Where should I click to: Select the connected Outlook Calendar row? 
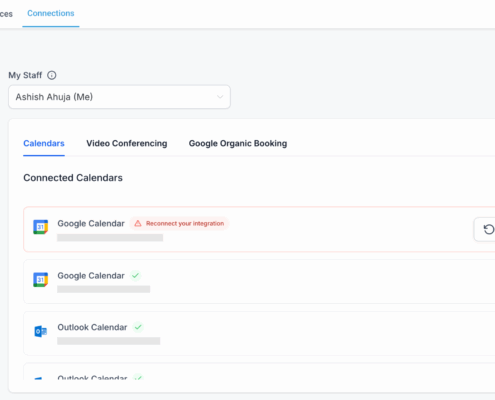[x=259, y=334]
